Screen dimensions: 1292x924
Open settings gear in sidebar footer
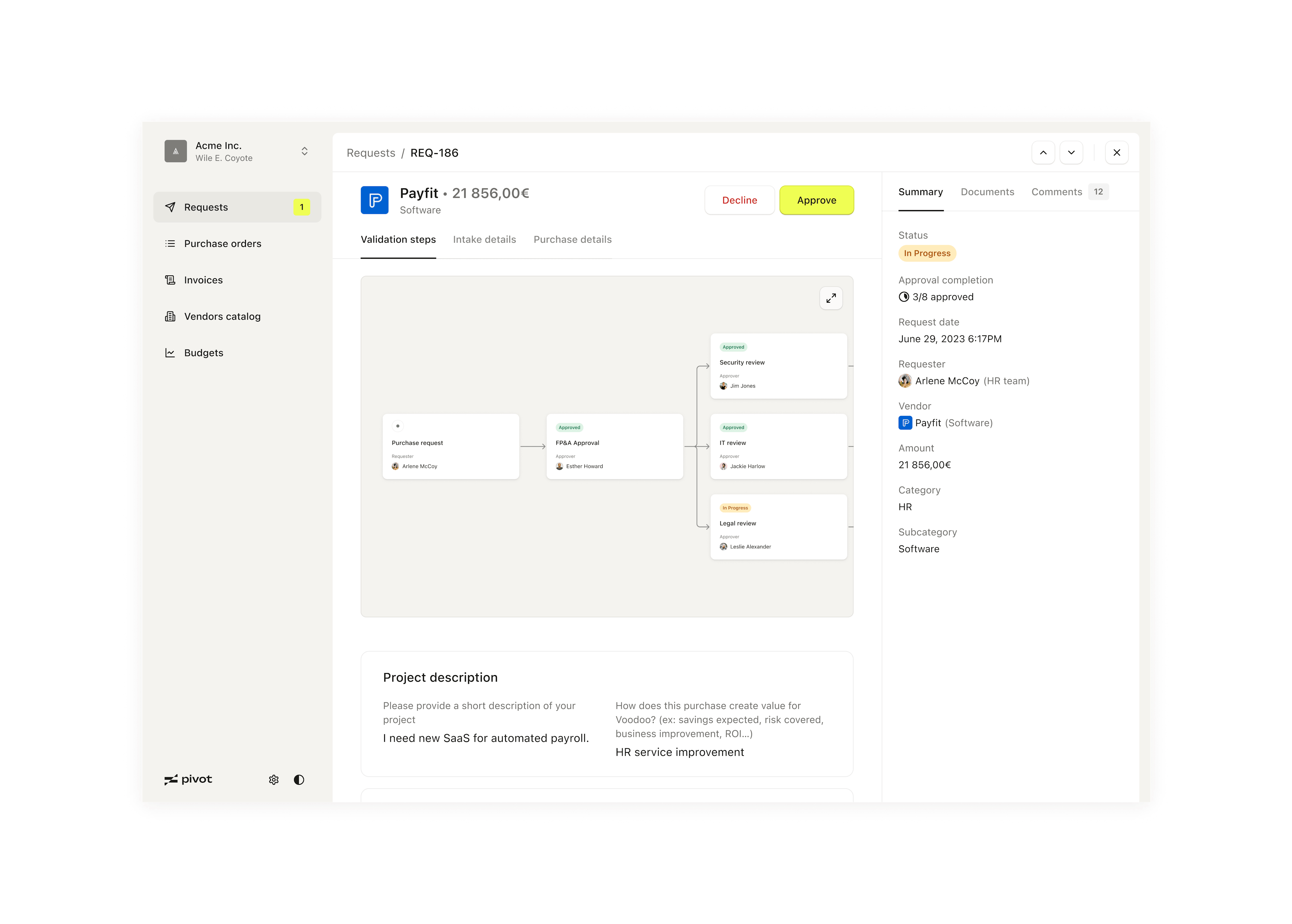pos(274,779)
